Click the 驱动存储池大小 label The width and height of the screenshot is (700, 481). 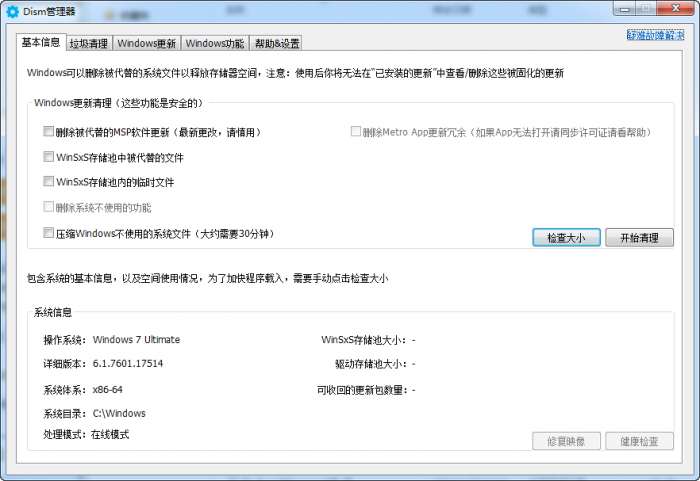point(371,364)
